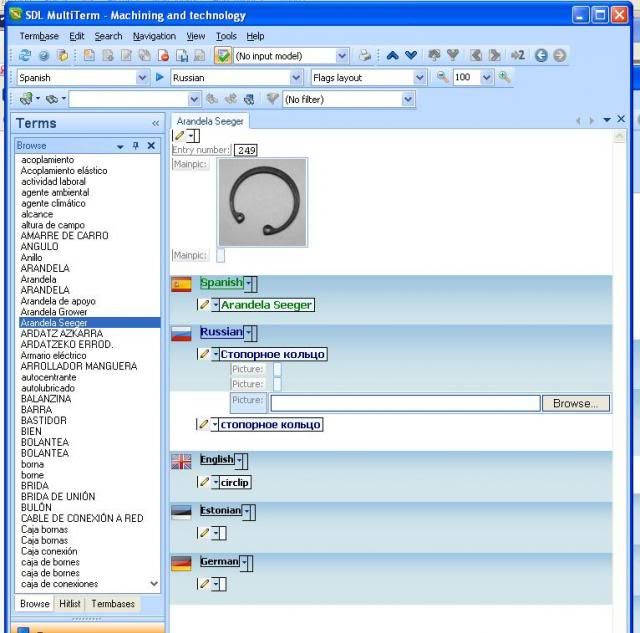Click the first Picture field box
This screenshot has height=633, width=640.
(277, 369)
